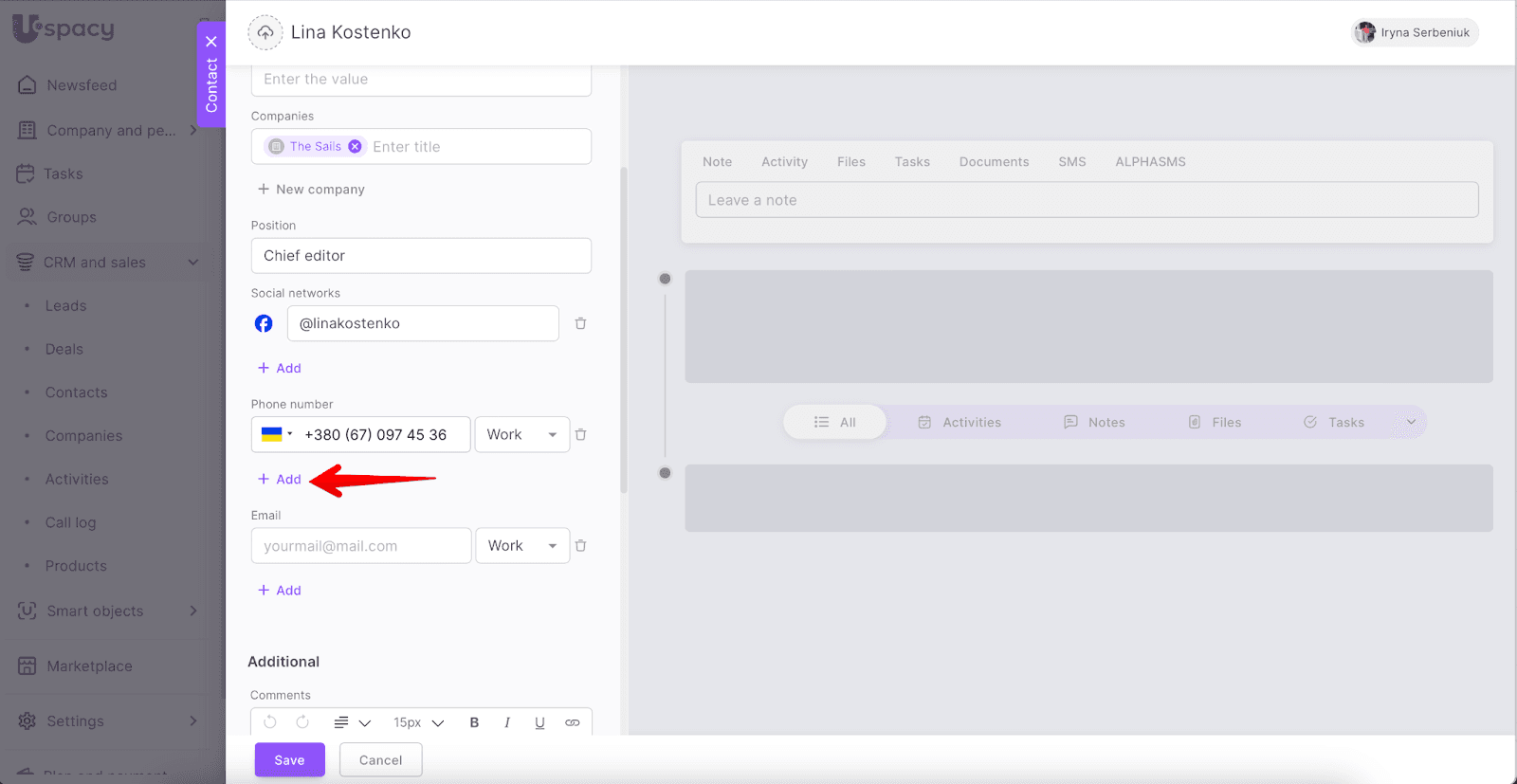Image resolution: width=1517 pixels, height=784 pixels.
Task: Switch to the Activity tab
Action: coord(784,162)
